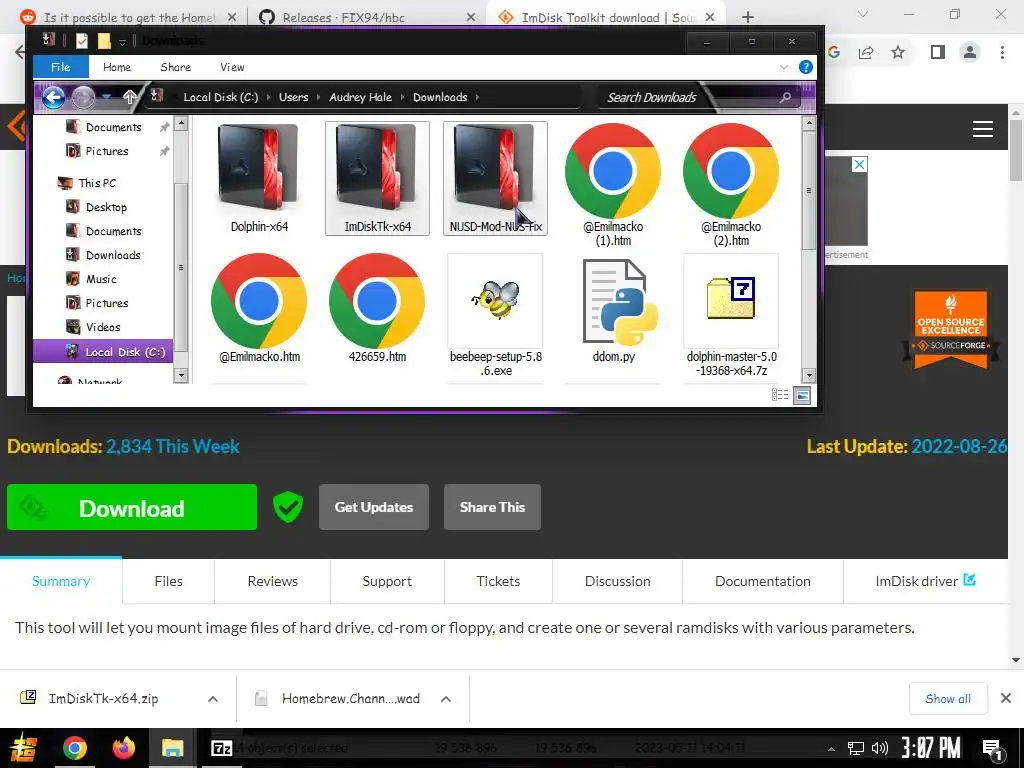Image resolution: width=1024 pixels, height=768 pixels.
Task: Select Downloads under This PC
Action: pyautogui.click(x=113, y=255)
